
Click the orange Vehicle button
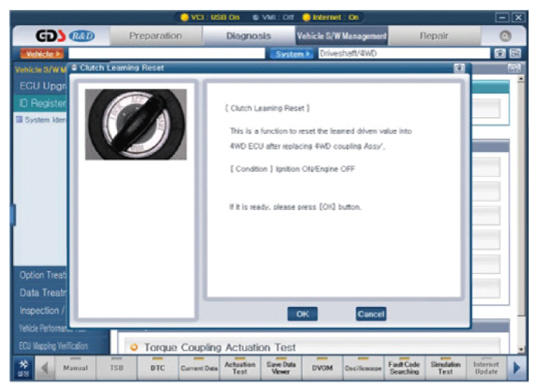point(42,54)
